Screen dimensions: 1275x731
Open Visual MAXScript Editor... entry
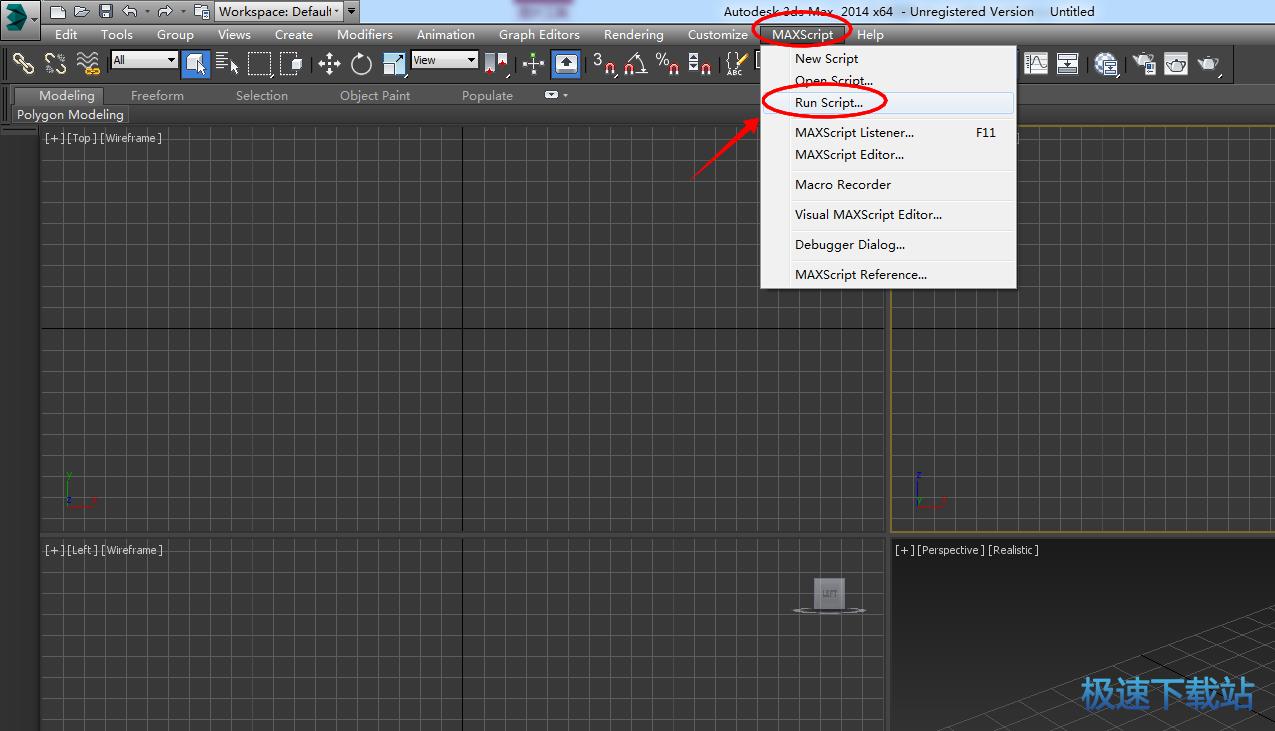pos(888,215)
